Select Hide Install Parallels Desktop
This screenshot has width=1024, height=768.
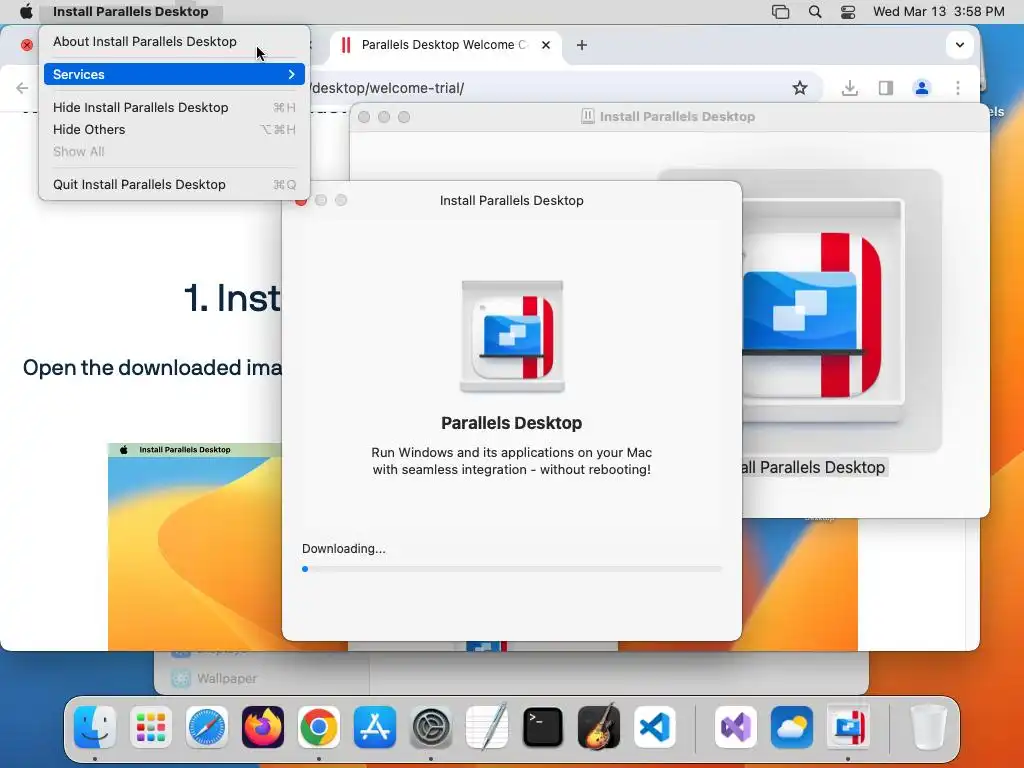click(x=174, y=107)
